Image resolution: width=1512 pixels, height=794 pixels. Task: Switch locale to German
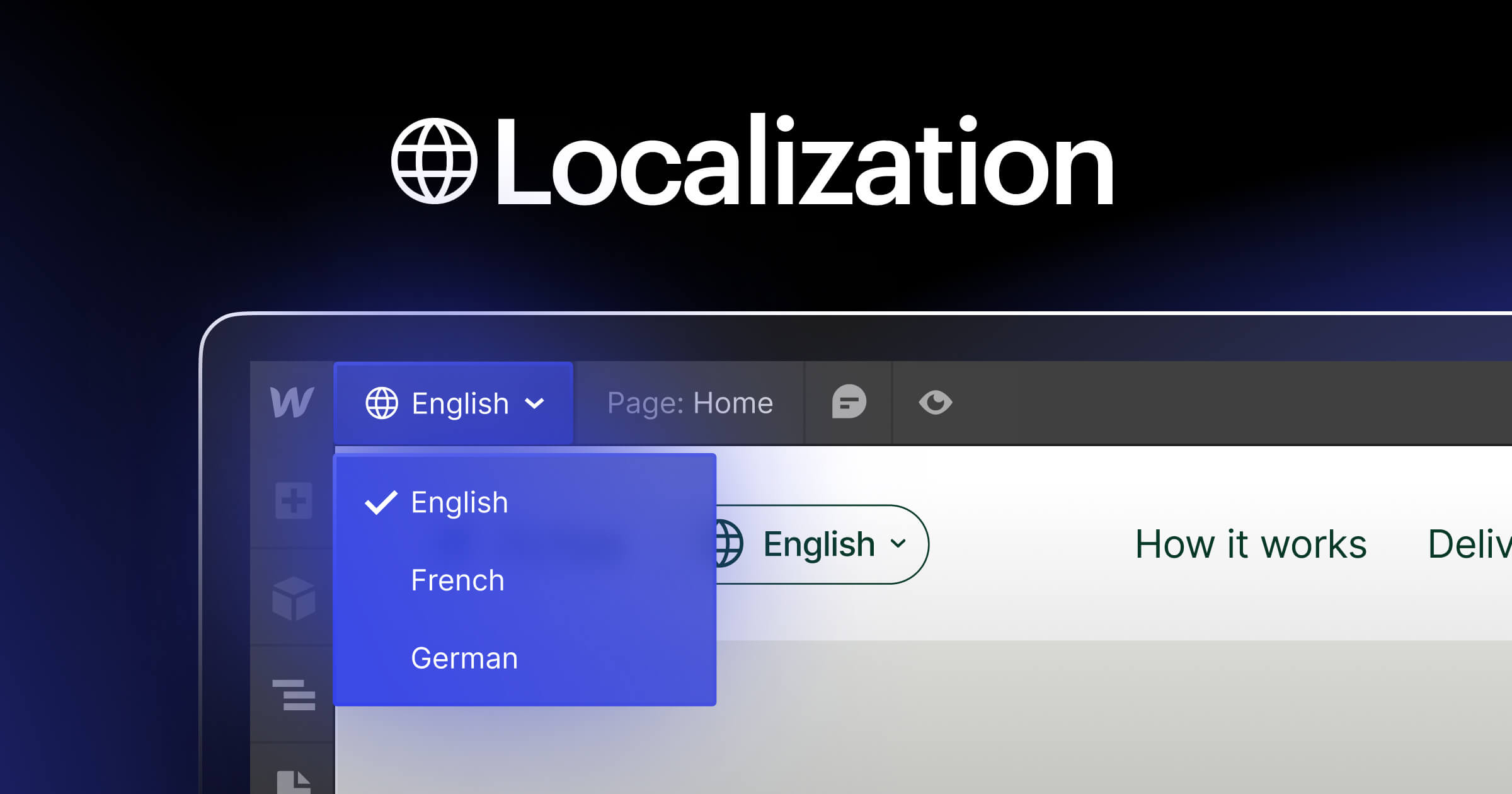tap(464, 659)
